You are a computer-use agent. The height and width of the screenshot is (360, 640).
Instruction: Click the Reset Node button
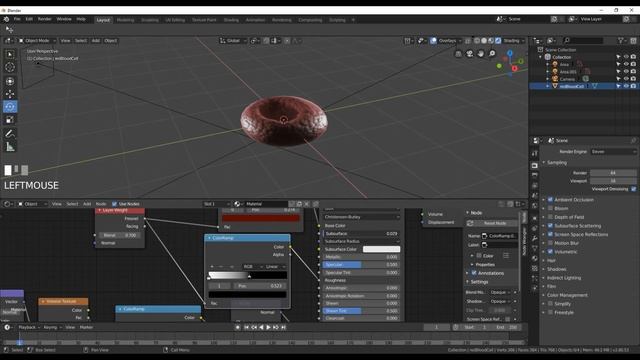coord(492,223)
